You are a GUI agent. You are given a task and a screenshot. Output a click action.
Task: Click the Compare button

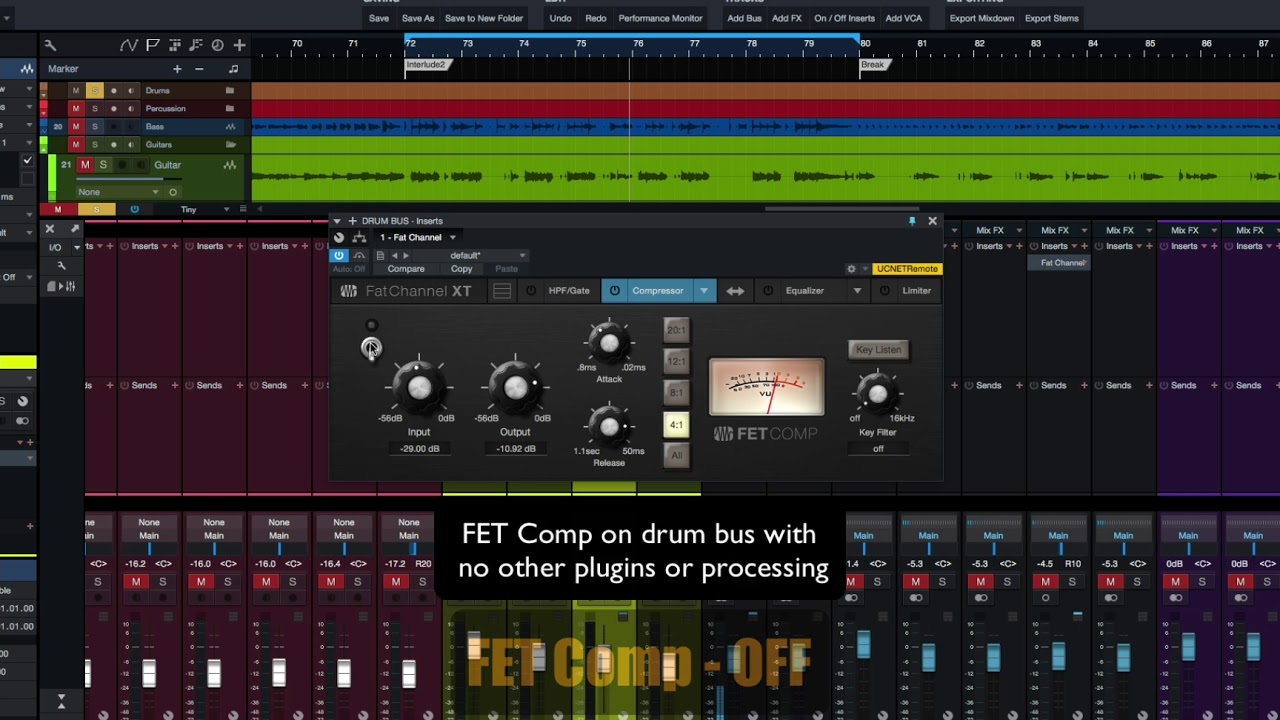(406, 269)
